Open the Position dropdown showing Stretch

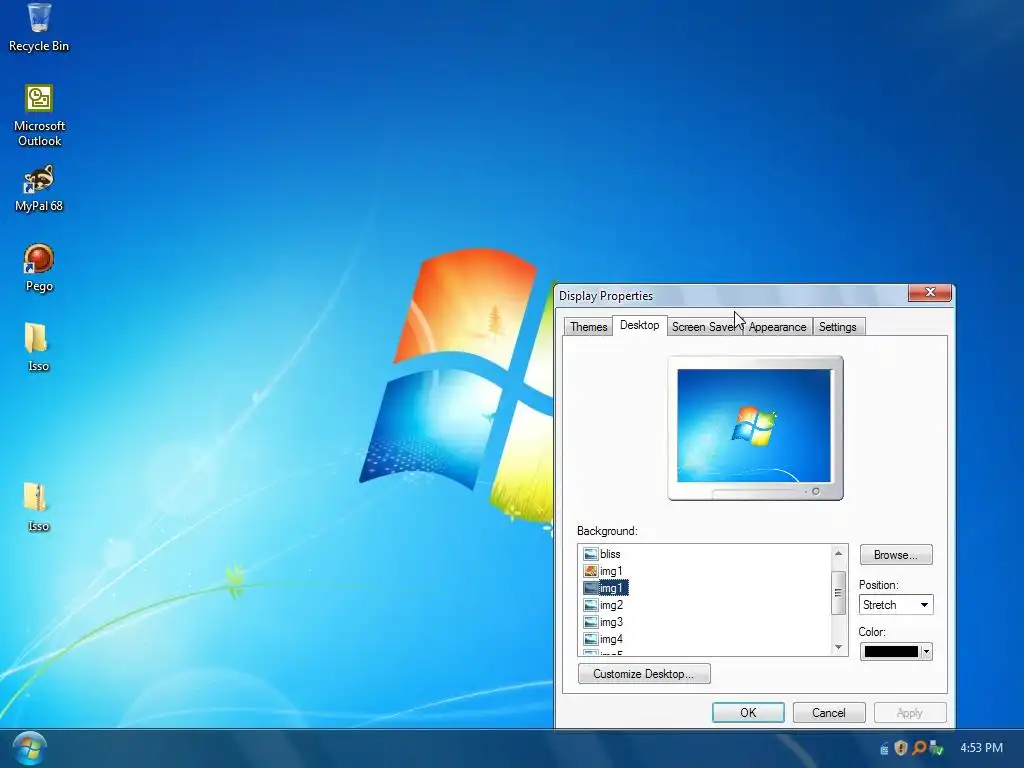(895, 605)
